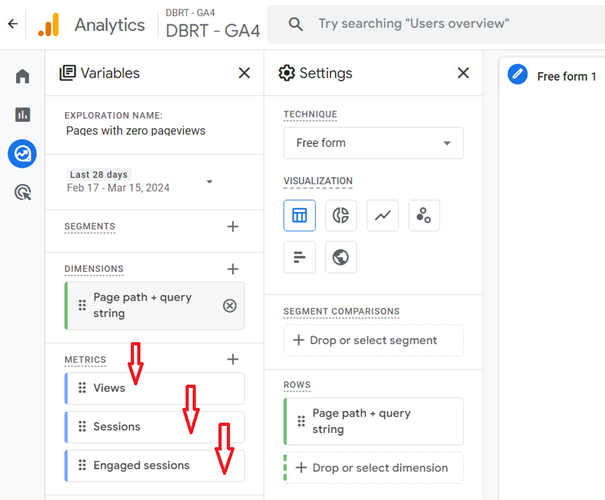Image resolution: width=605 pixels, height=500 pixels.
Task: Select the Engaged sessions metric
Action: [155, 465]
